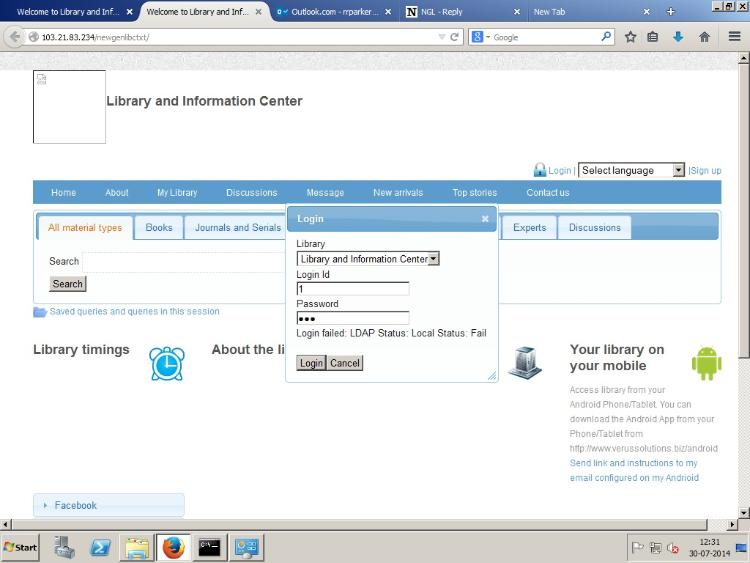Screen dimensions: 750x563
Task: Click into the Password field
Action: 353,318
